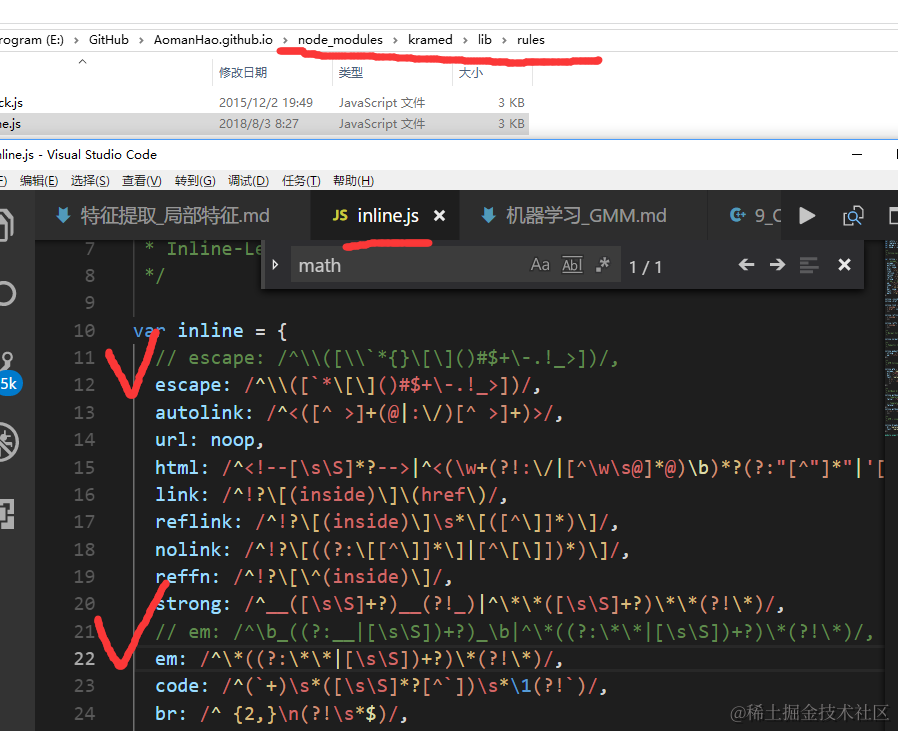Select file row dated 2015/12/2 19:49
This screenshot has height=731, width=898.
tap(263, 103)
